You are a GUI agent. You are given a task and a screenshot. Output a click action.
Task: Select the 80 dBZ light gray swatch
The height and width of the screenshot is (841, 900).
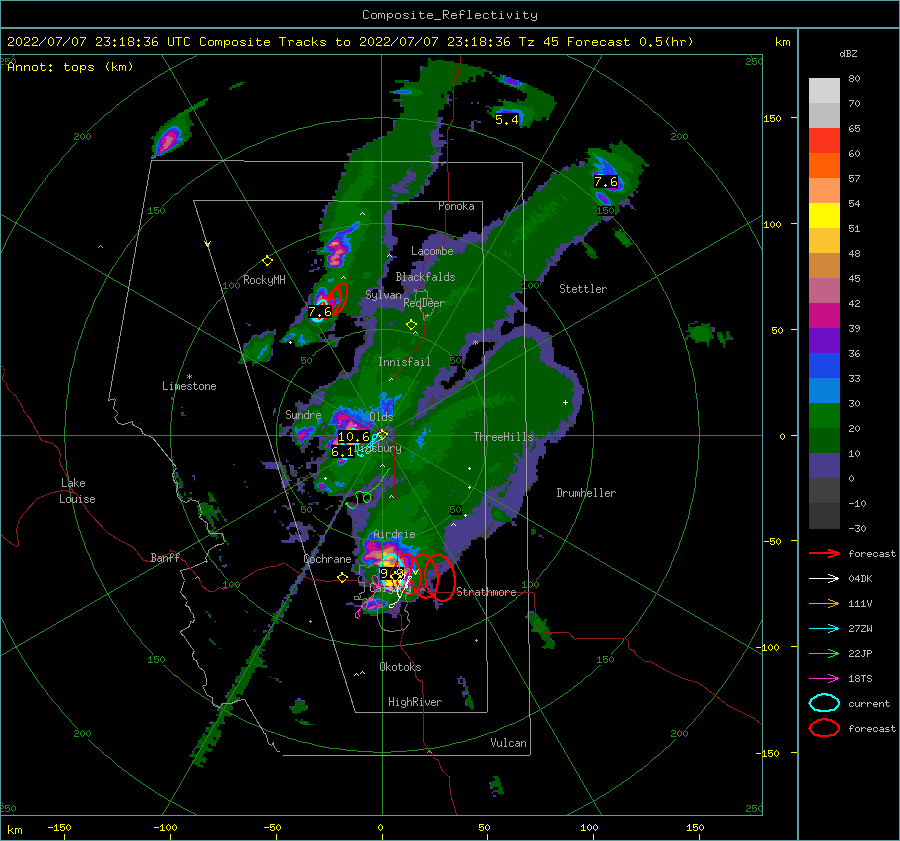(824, 91)
